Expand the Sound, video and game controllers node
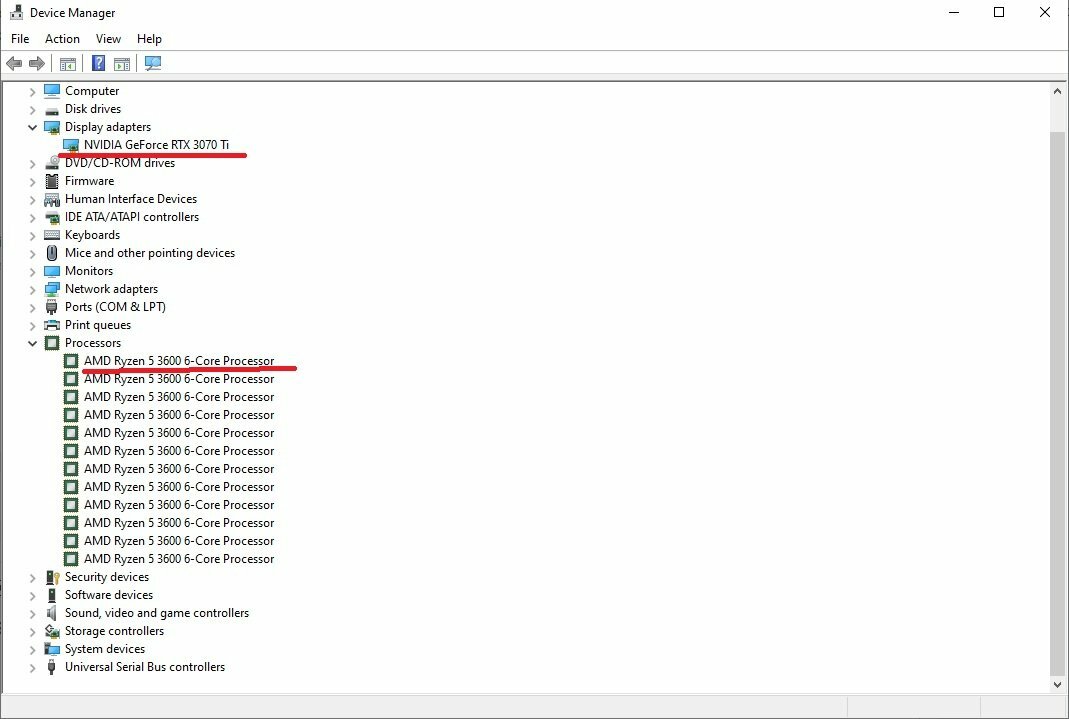 point(32,613)
